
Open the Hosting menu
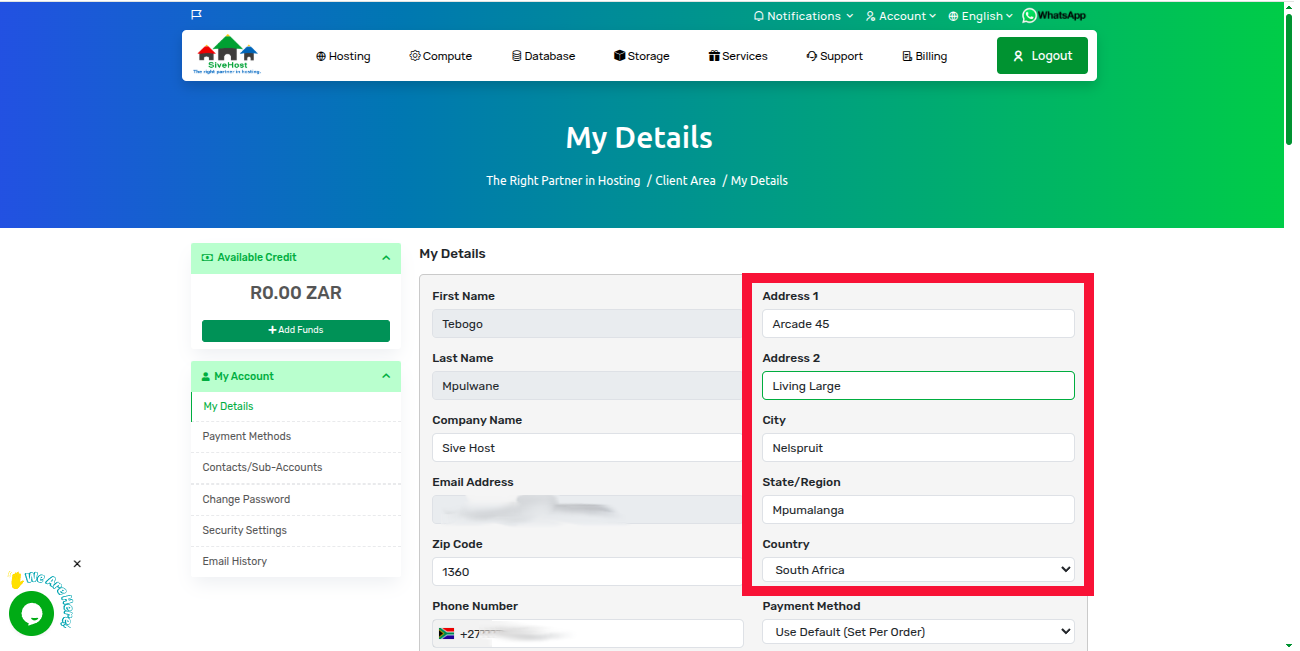343,56
